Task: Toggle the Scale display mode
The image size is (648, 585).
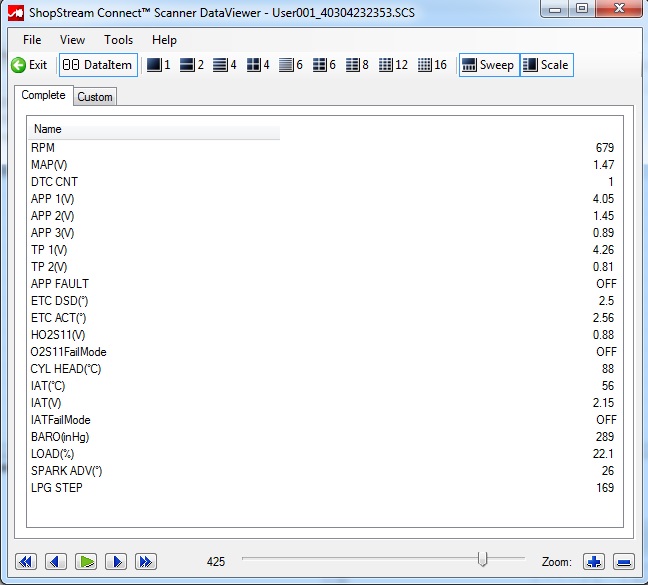Action: click(x=546, y=65)
